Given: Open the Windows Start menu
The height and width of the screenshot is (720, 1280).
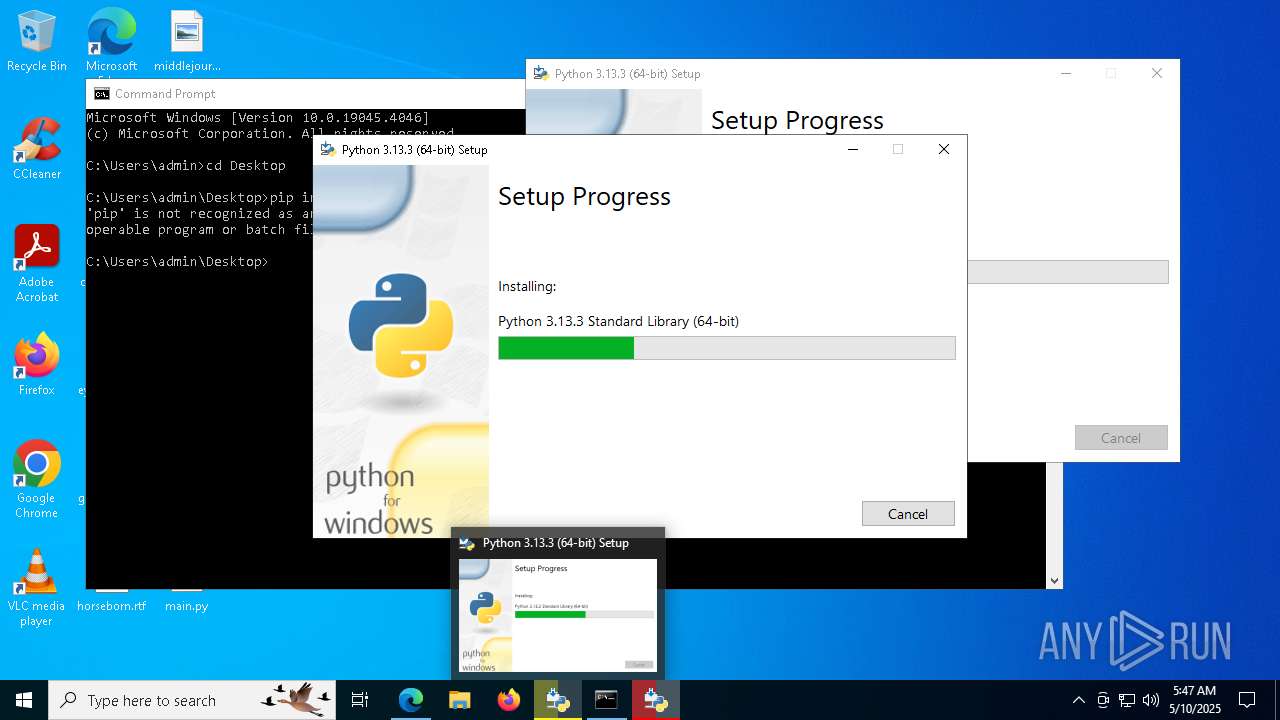Looking at the screenshot, I should [24, 700].
